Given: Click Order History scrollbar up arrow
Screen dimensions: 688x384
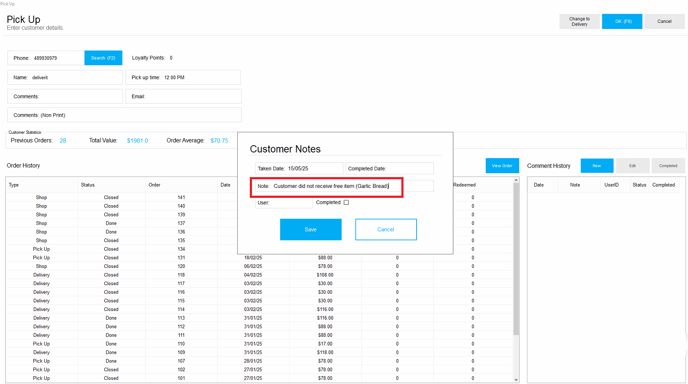Looking at the screenshot, I should (x=516, y=180).
